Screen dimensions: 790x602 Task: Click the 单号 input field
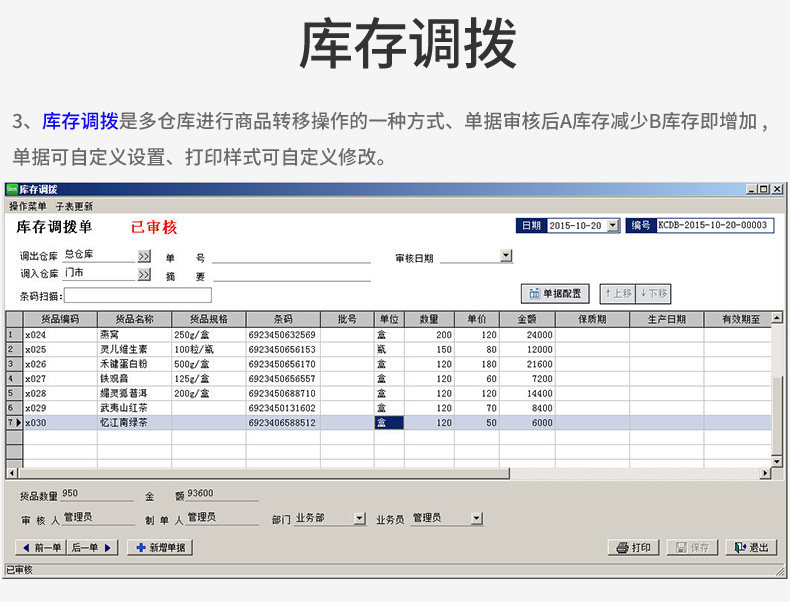tap(291, 257)
